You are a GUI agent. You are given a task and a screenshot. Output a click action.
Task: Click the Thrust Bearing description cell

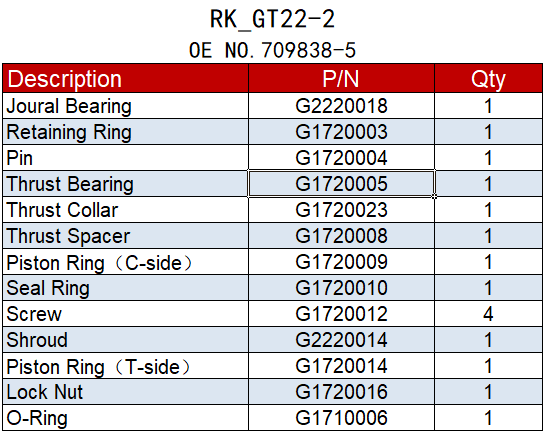[126, 184]
